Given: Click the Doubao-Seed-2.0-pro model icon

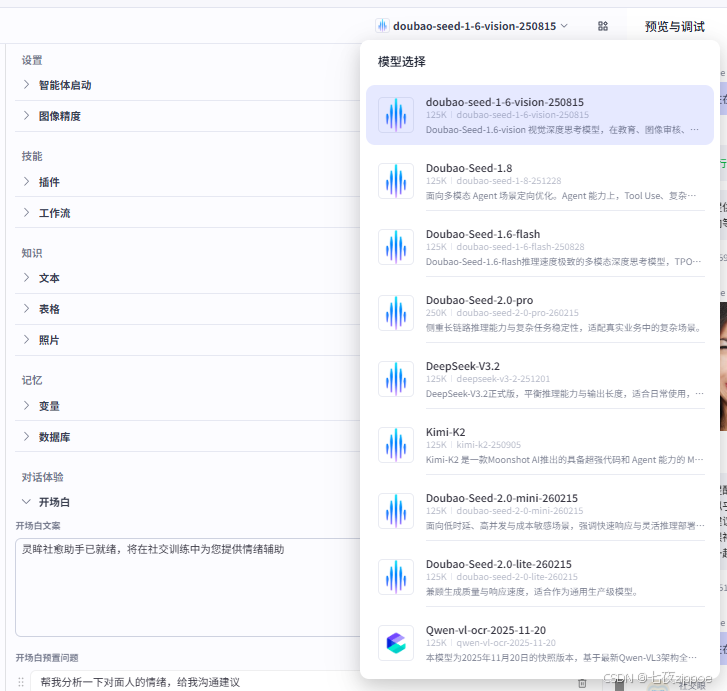Looking at the screenshot, I should click(x=395, y=313).
